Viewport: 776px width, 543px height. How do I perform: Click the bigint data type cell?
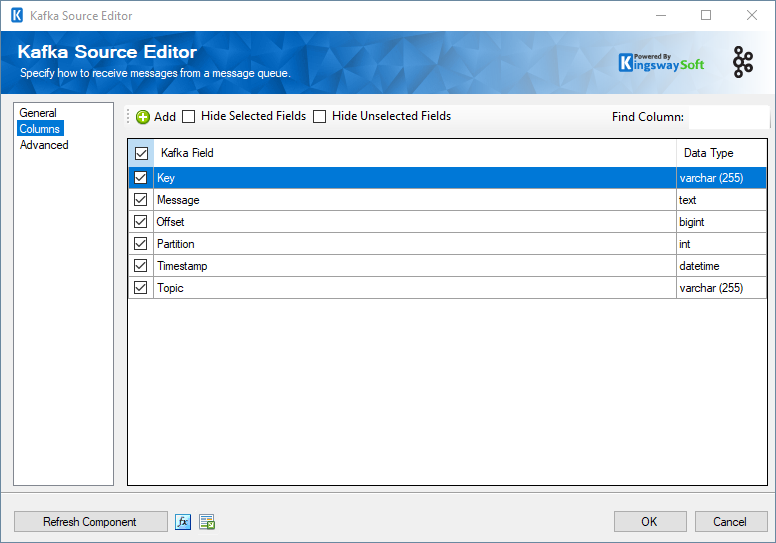pyautogui.click(x=721, y=222)
